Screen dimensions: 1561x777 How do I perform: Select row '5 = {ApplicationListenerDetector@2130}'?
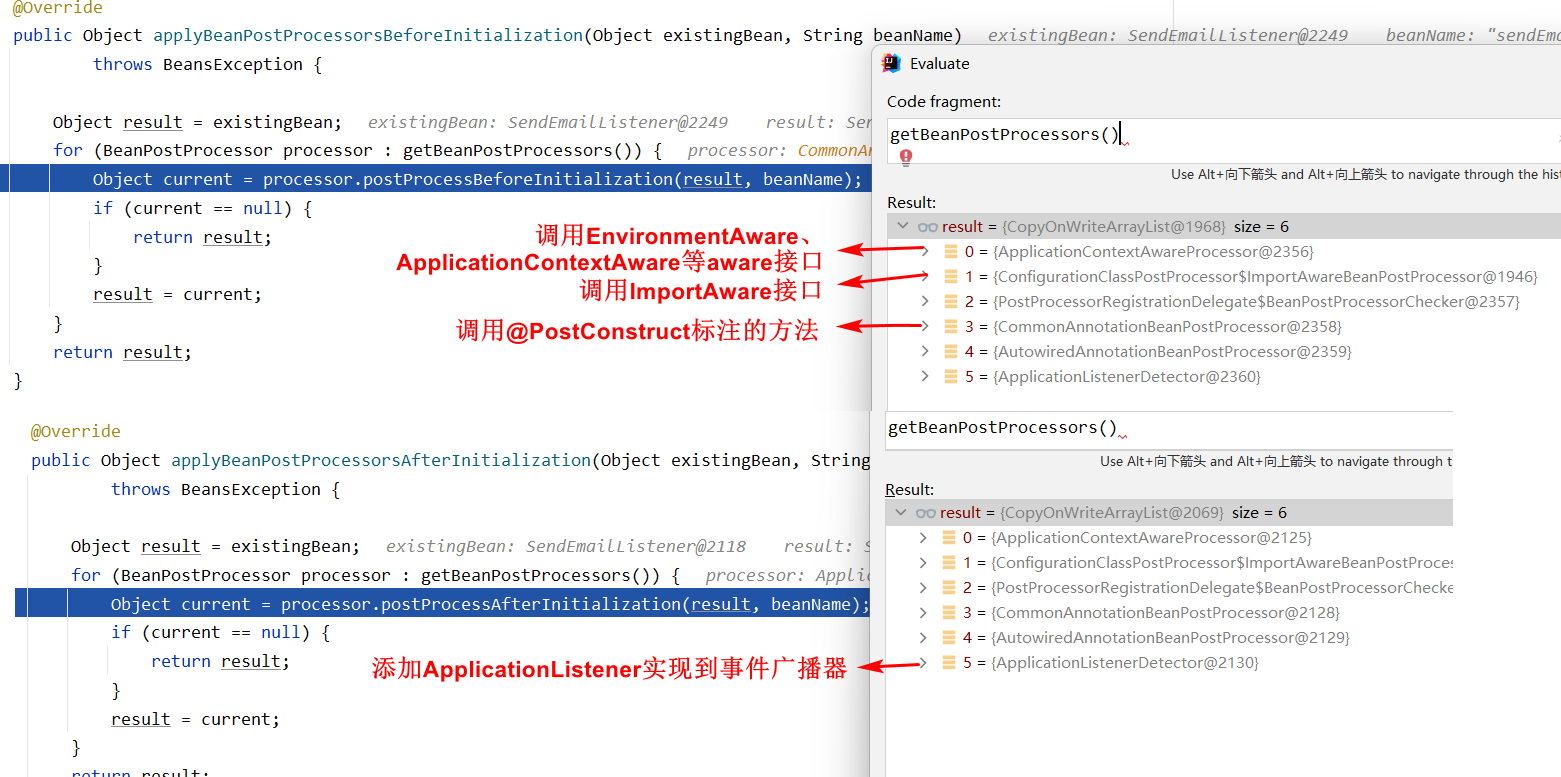[x=1168, y=663]
